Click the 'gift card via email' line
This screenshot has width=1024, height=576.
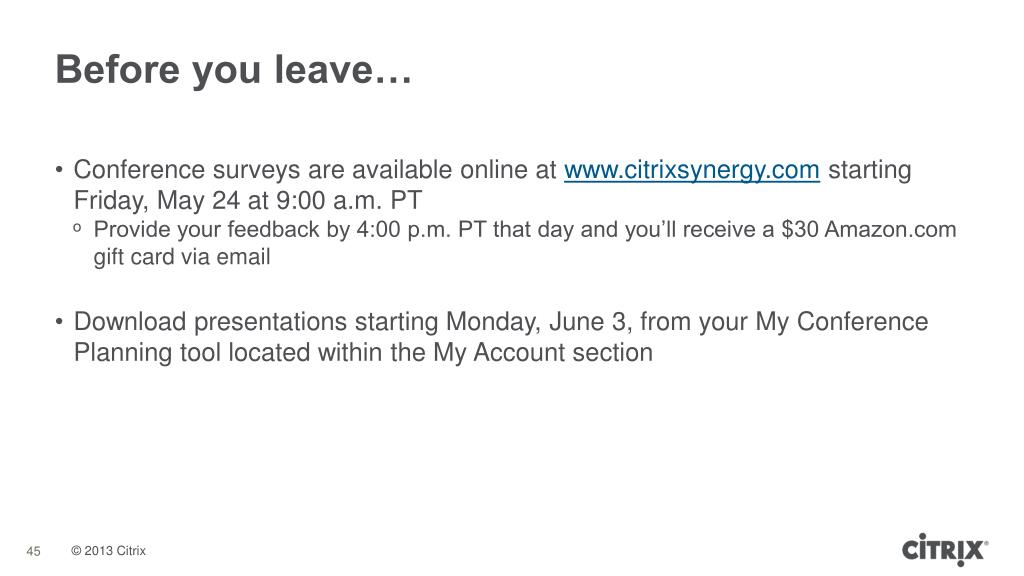(182, 257)
